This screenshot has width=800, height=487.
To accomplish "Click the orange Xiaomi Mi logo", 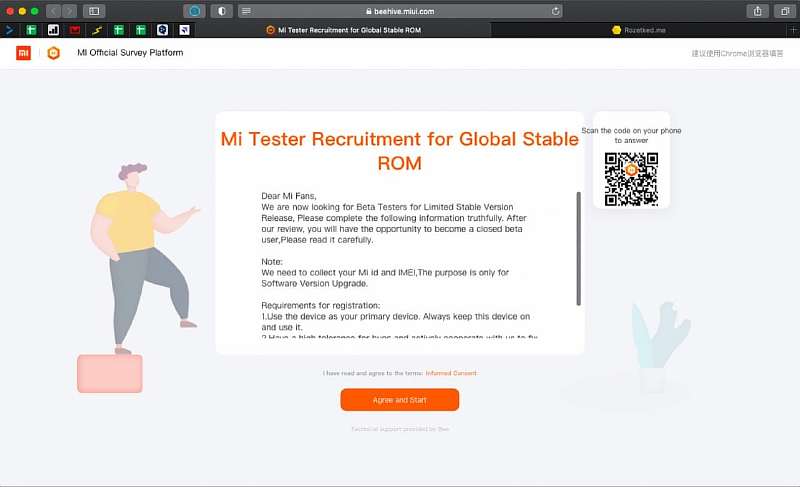I will click(23, 53).
